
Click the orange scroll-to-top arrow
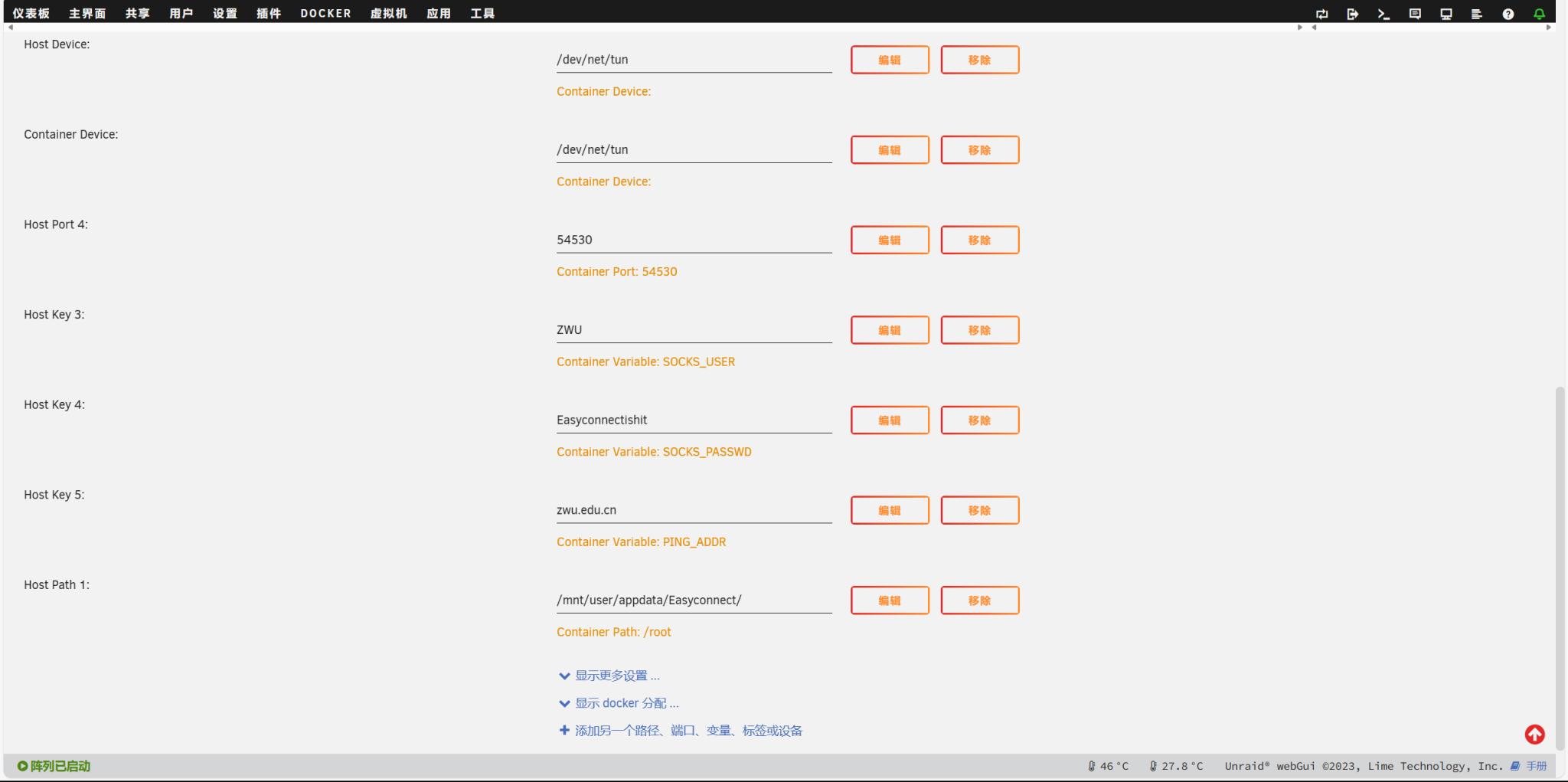pos(1534,734)
